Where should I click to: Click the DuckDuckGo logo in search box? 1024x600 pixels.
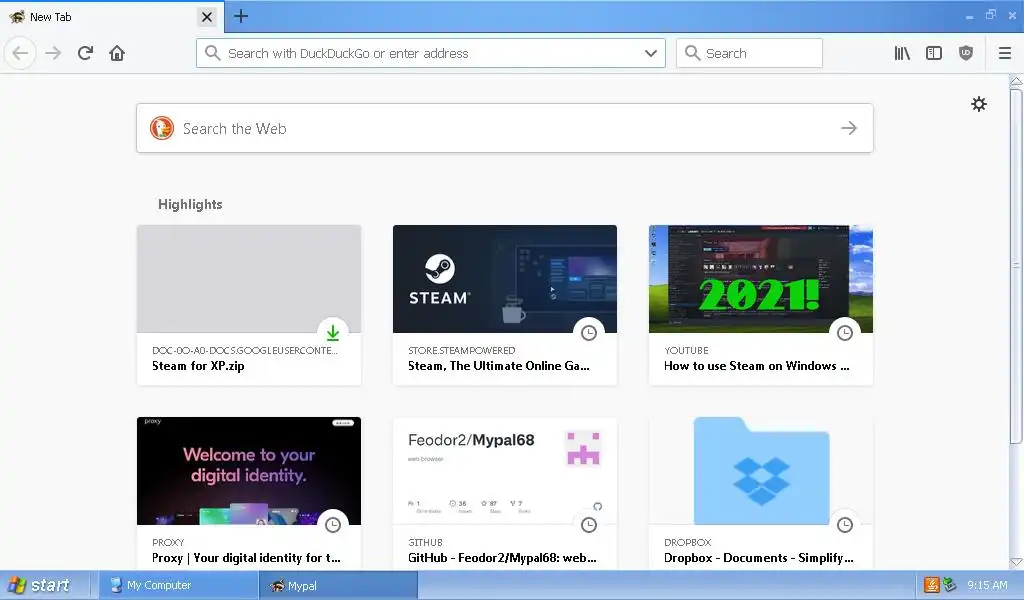pos(162,128)
